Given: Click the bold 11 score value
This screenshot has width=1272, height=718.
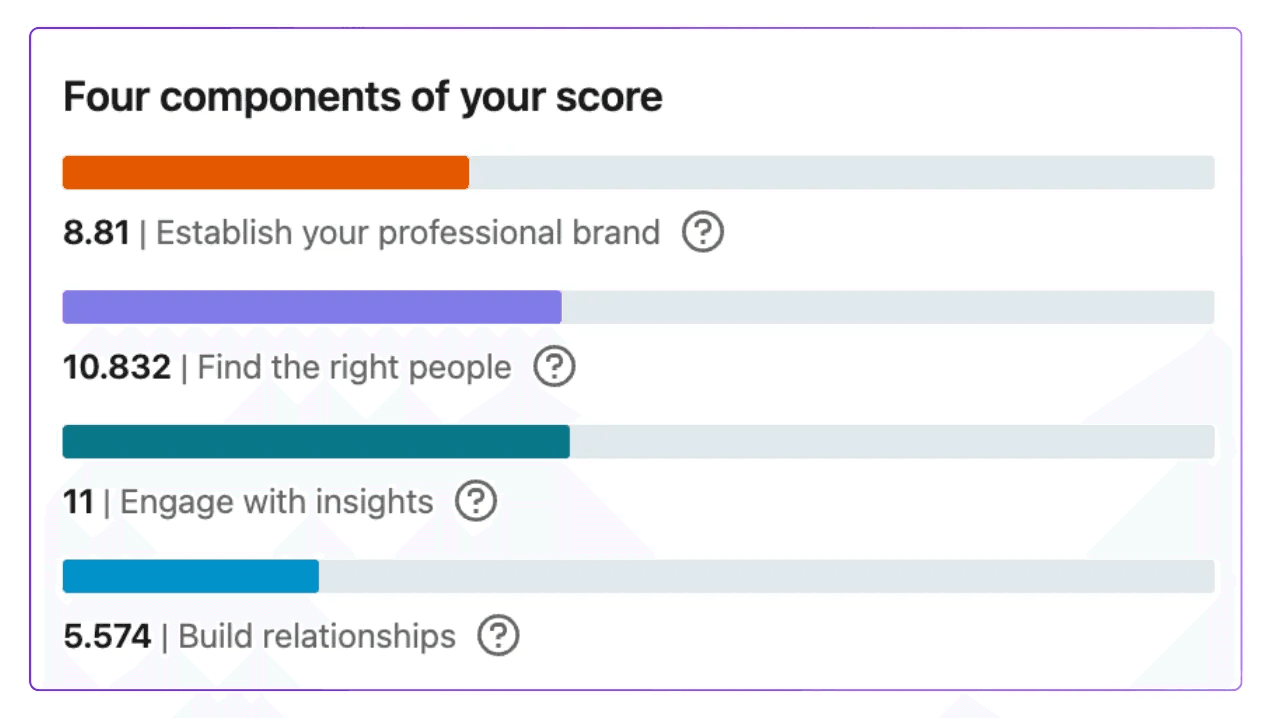Looking at the screenshot, I should pos(78,501).
